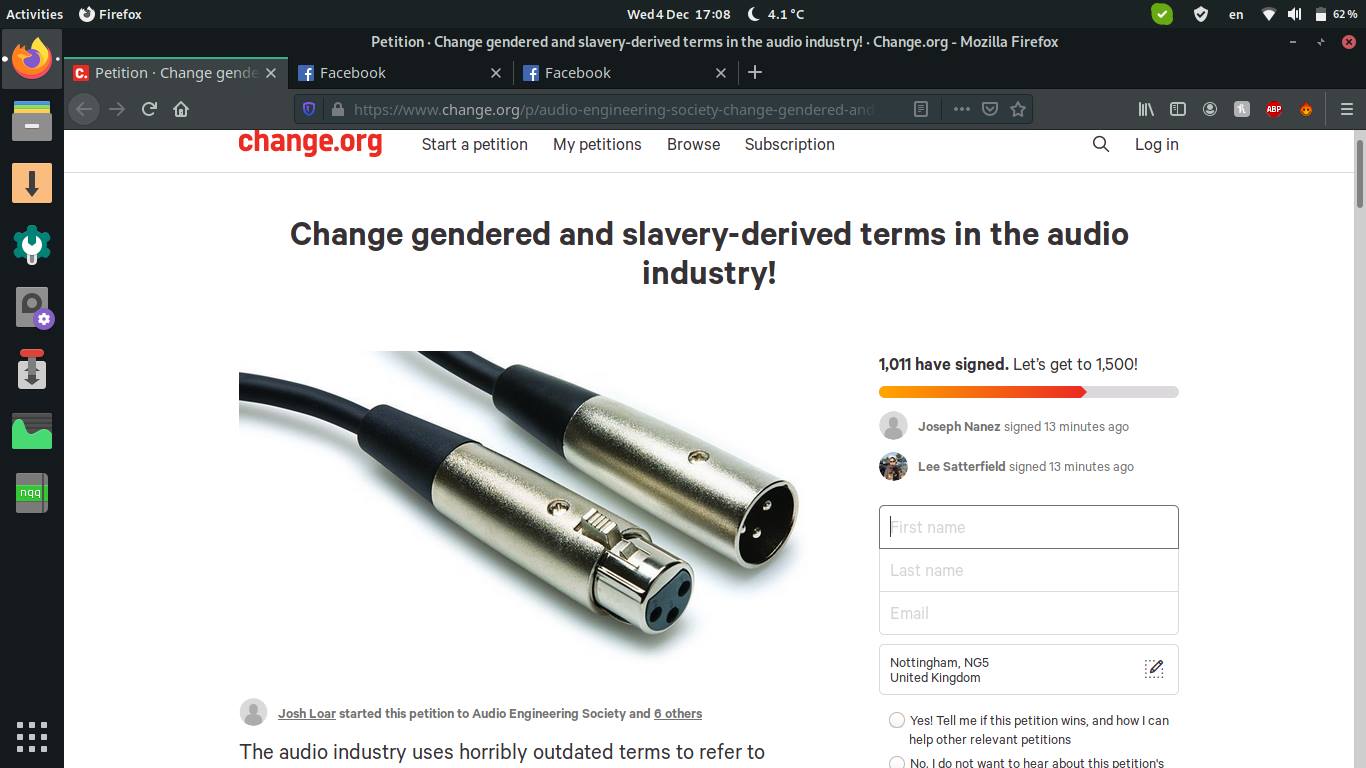Select "Yes! Tell me if this petition wins" radio

(897, 720)
